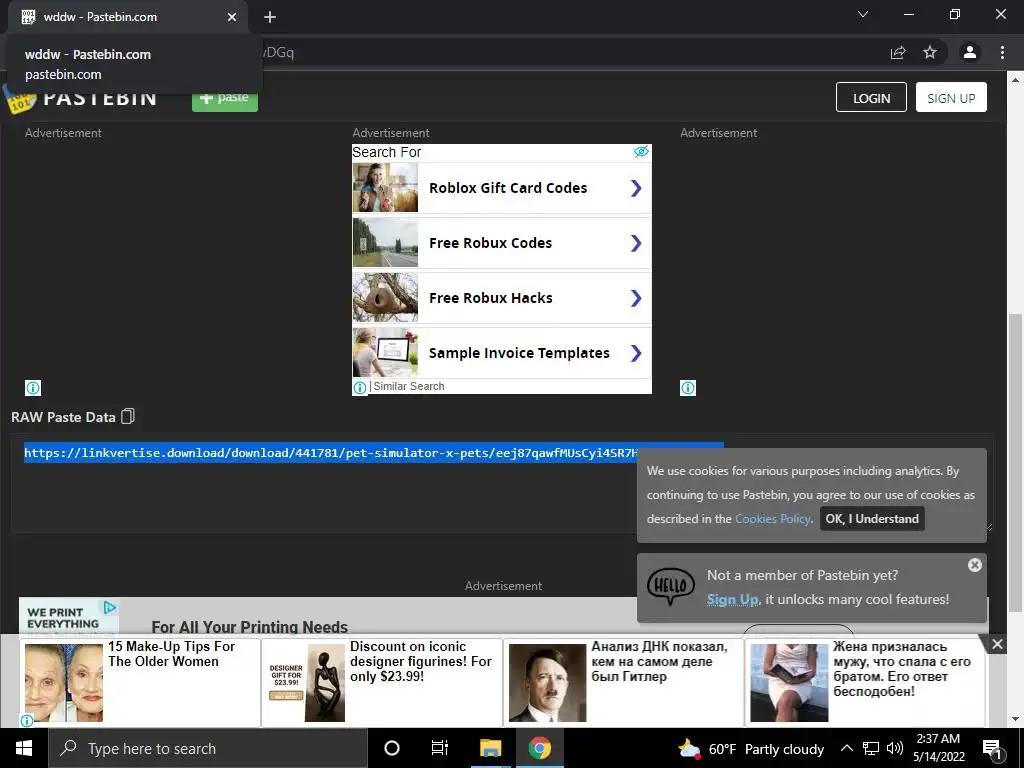Screen dimensions: 1024x768
Task: Open designer figurines discount ad
Action: (x=382, y=682)
